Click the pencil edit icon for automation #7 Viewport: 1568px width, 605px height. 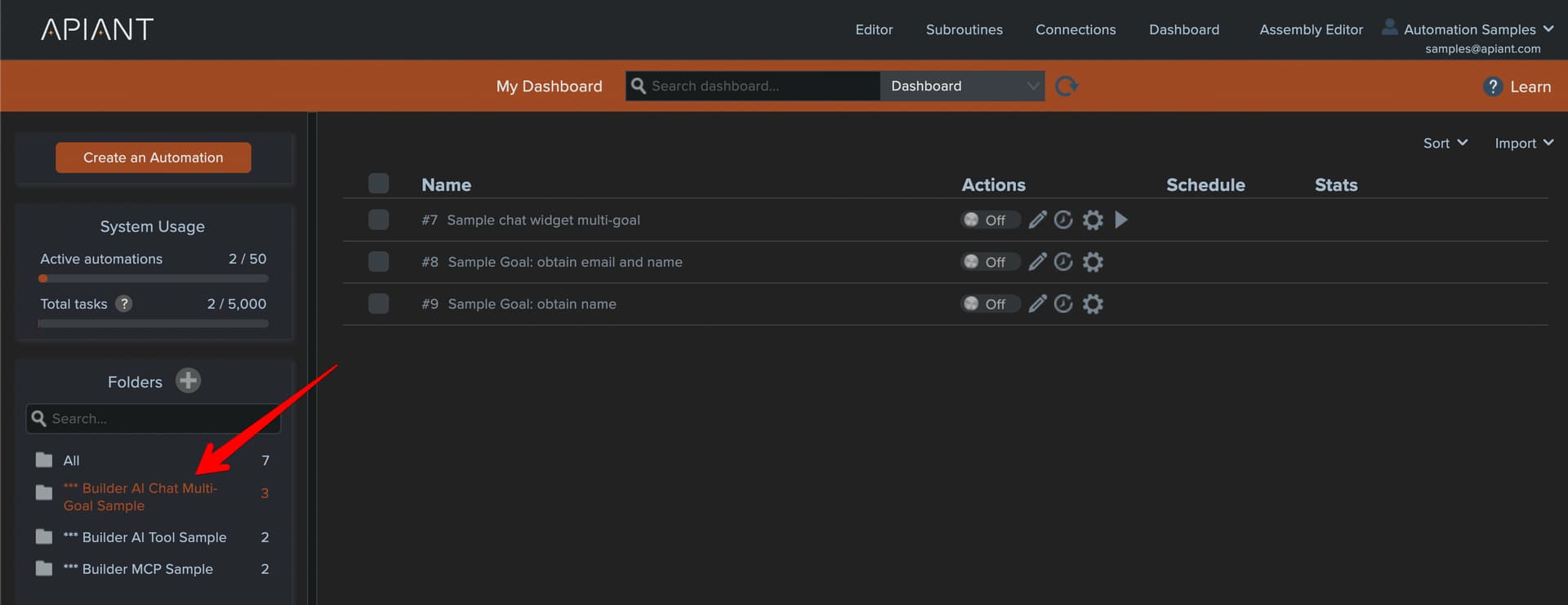pos(1037,220)
